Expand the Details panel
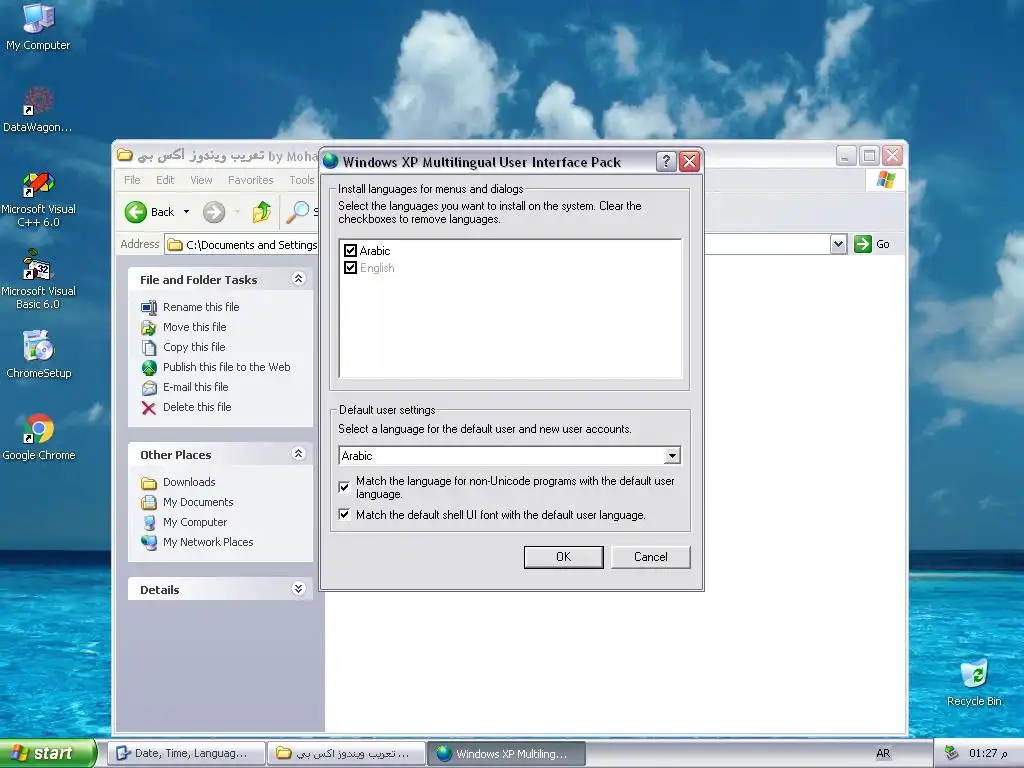 pyautogui.click(x=298, y=589)
